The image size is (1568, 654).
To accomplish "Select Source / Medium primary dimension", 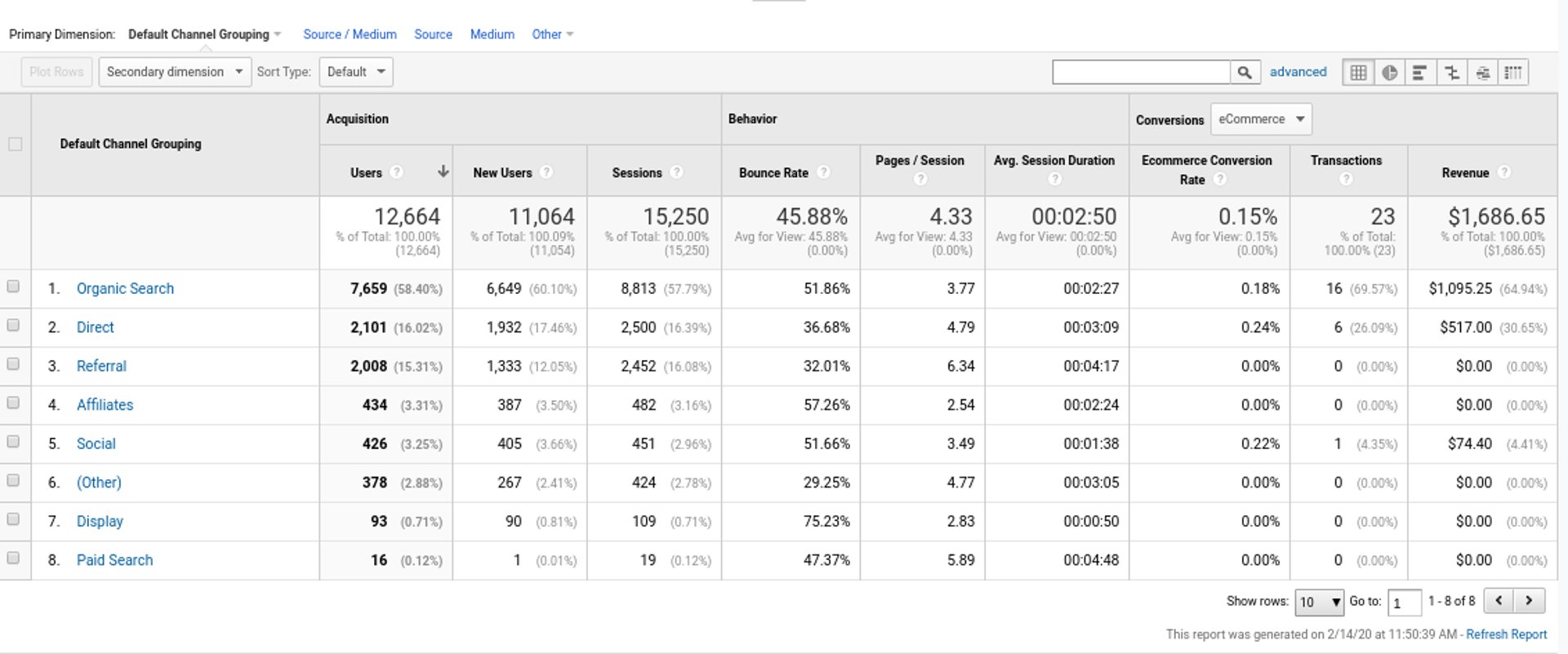I will tap(350, 34).
